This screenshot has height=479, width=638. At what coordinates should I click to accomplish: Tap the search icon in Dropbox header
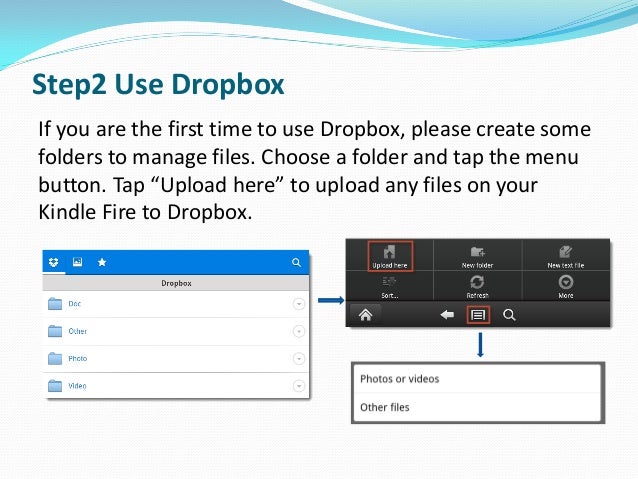[x=297, y=262]
